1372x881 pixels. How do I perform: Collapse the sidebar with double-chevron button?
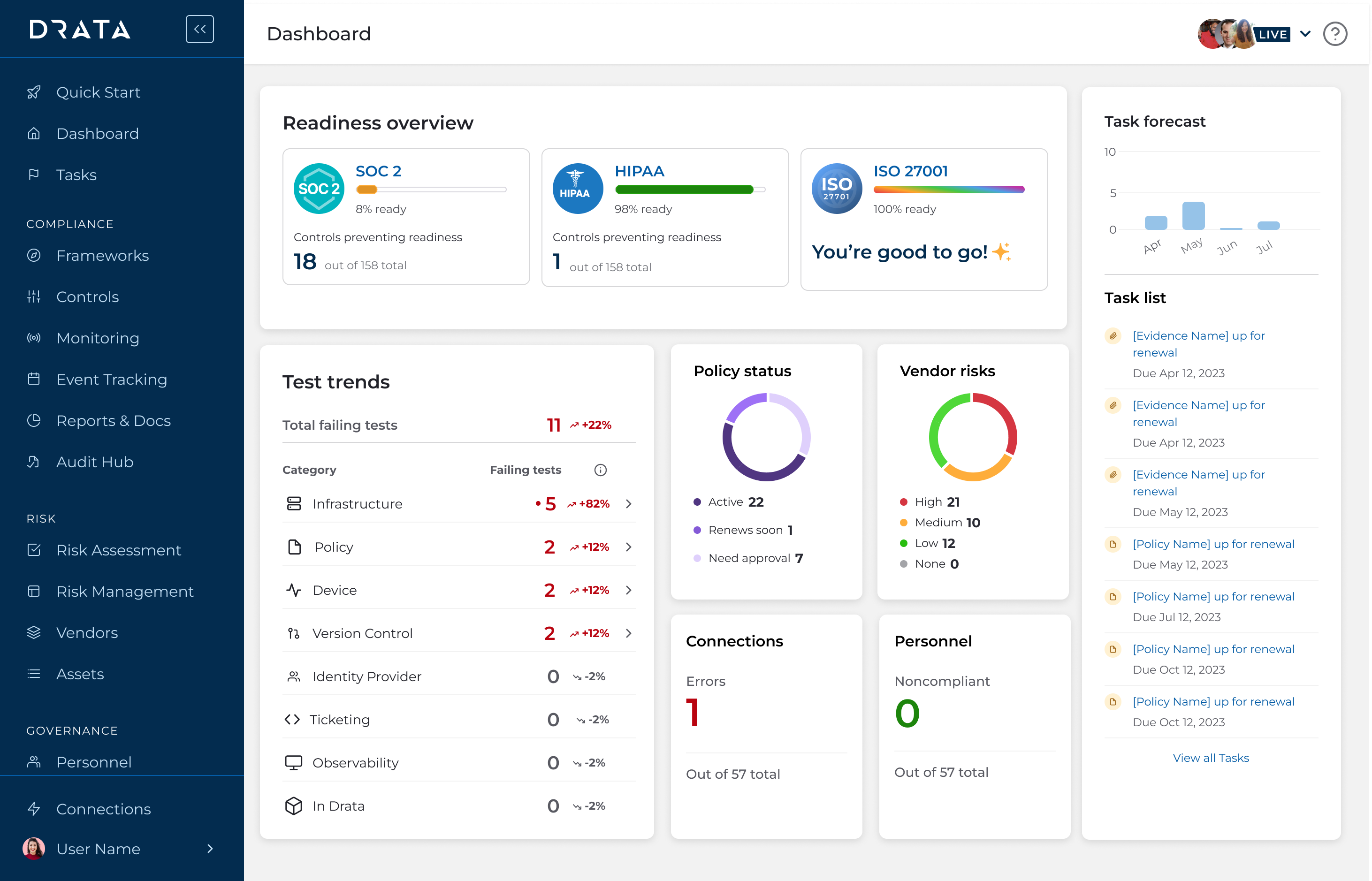[x=200, y=29]
